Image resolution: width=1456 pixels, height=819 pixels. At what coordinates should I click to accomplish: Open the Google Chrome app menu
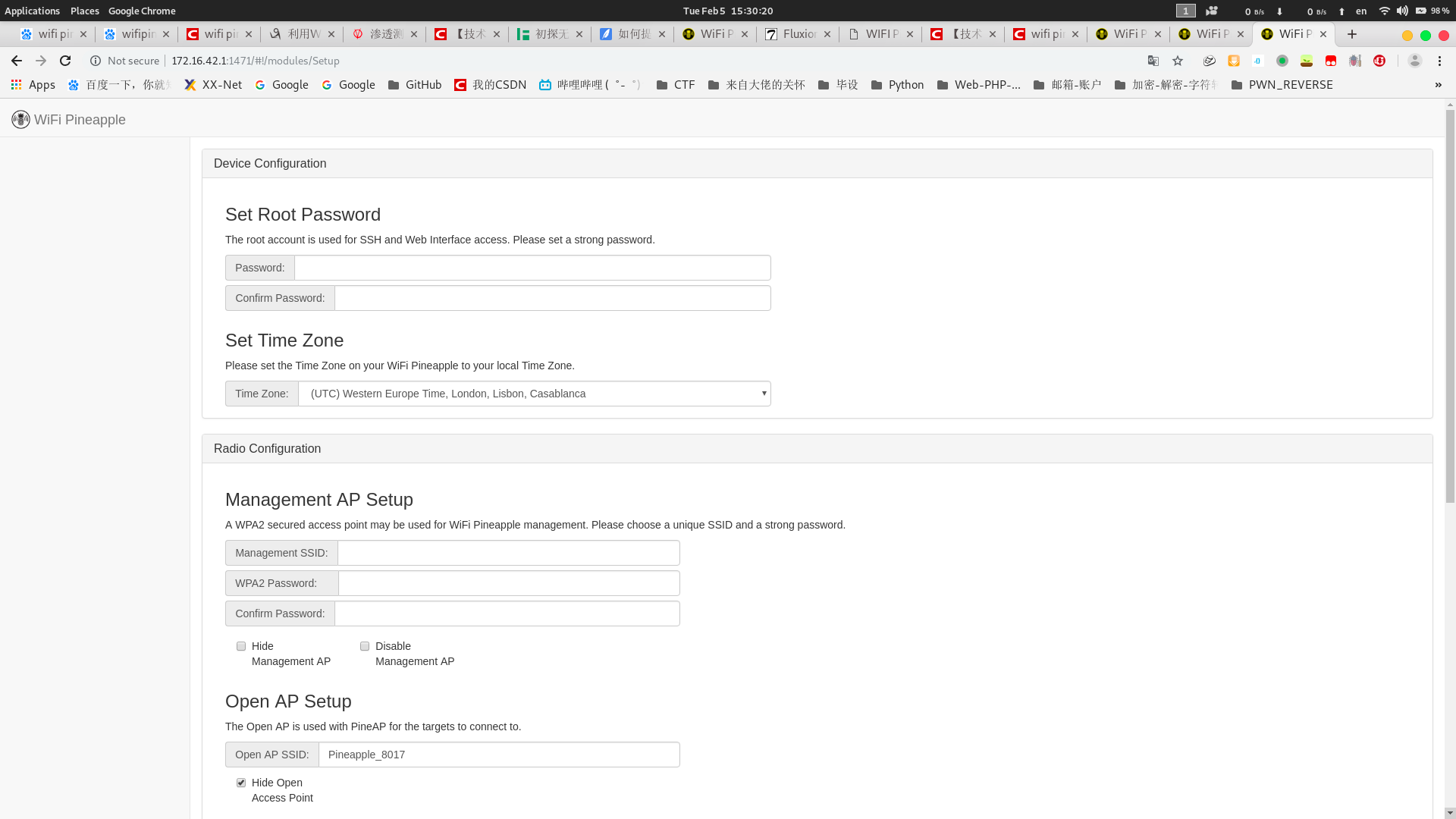tap(142, 11)
